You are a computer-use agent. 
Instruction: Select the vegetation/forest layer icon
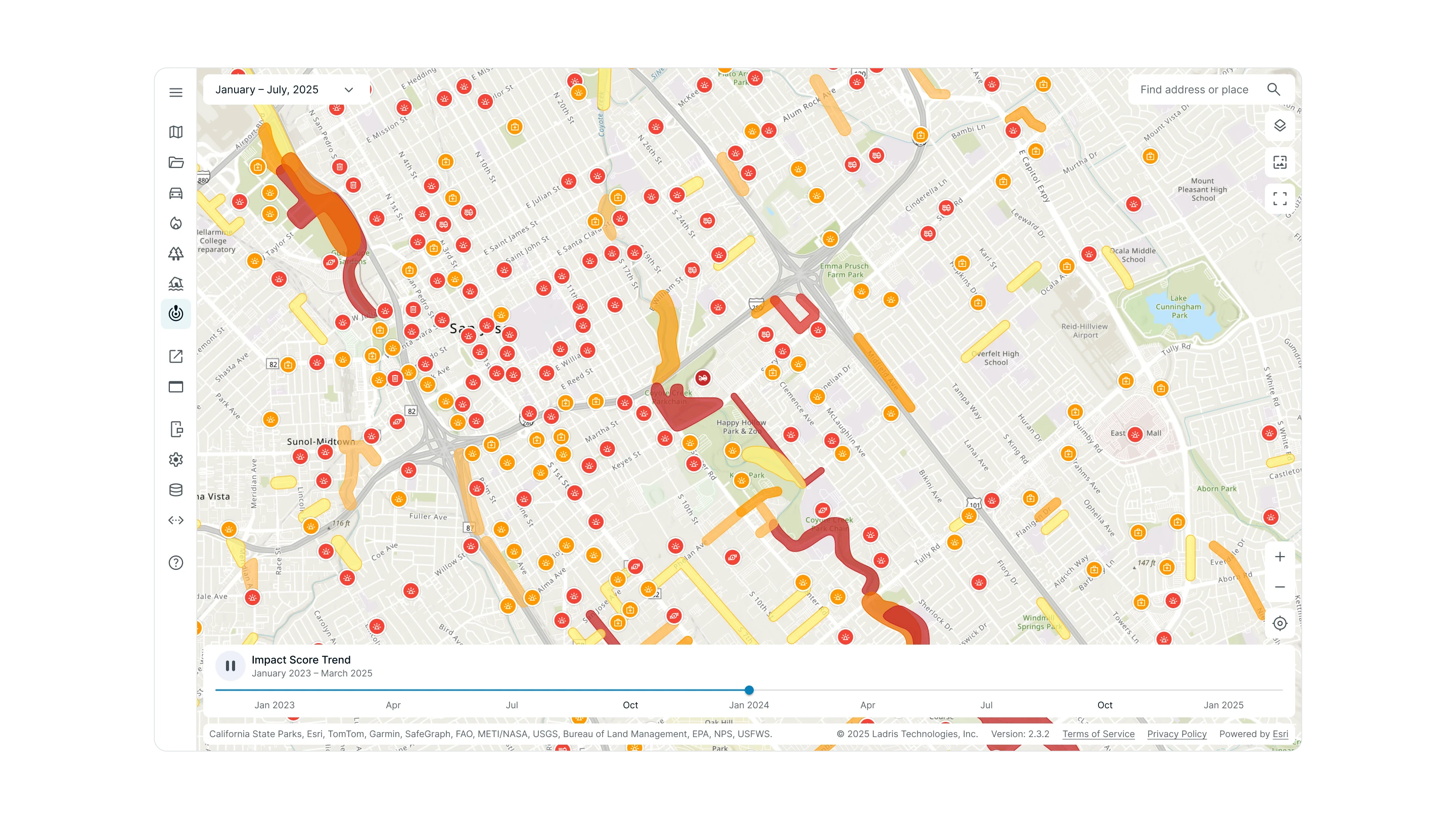point(176,254)
